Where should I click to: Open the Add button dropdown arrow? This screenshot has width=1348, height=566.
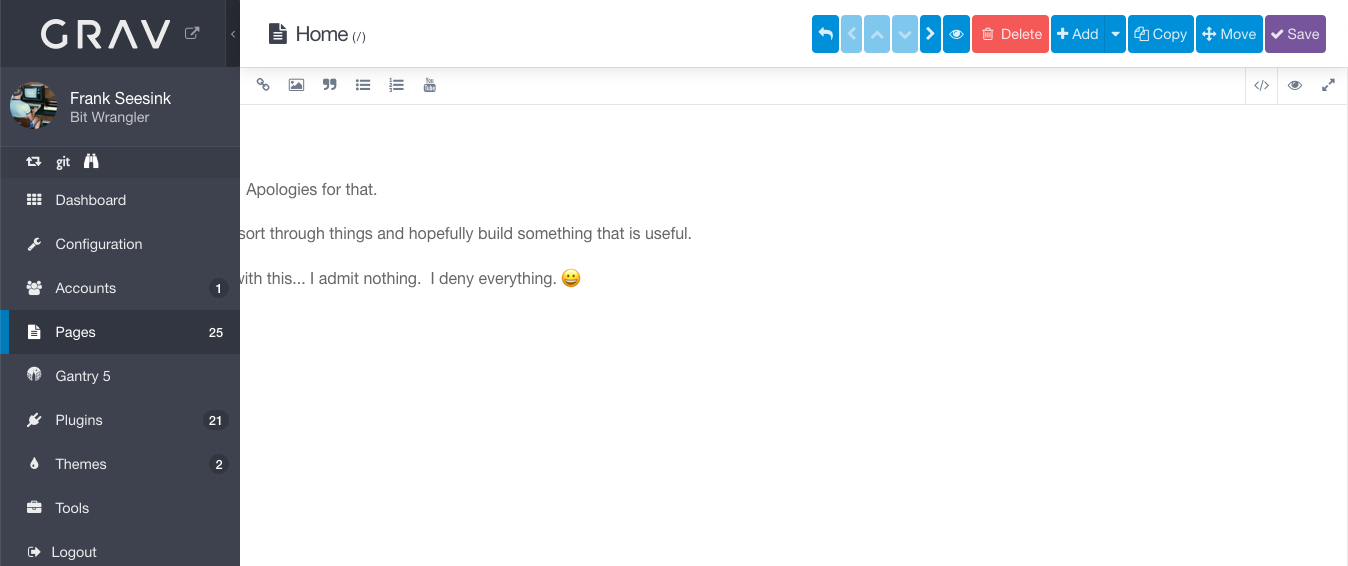tap(1116, 34)
